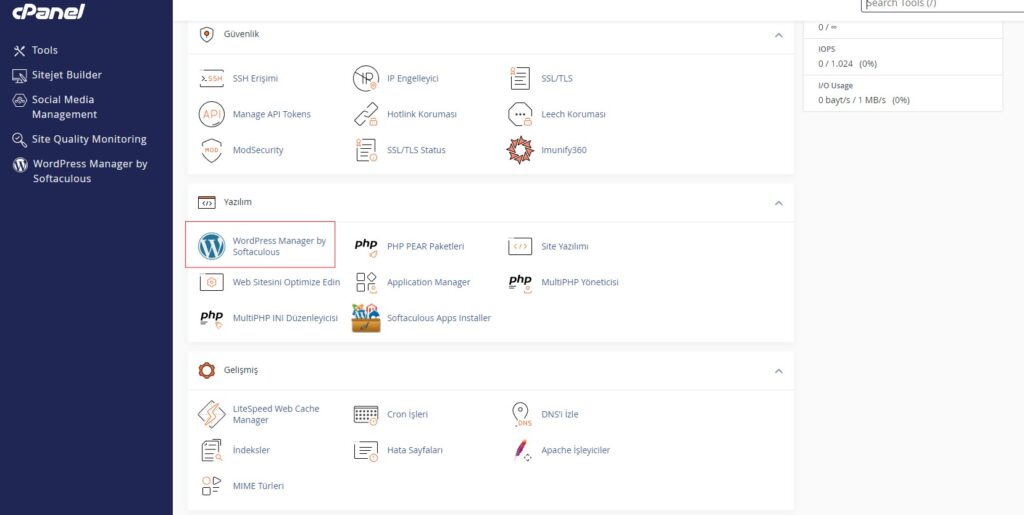Open the IP Engelleyici icon
The height and width of the screenshot is (515, 1024).
pos(366,78)
